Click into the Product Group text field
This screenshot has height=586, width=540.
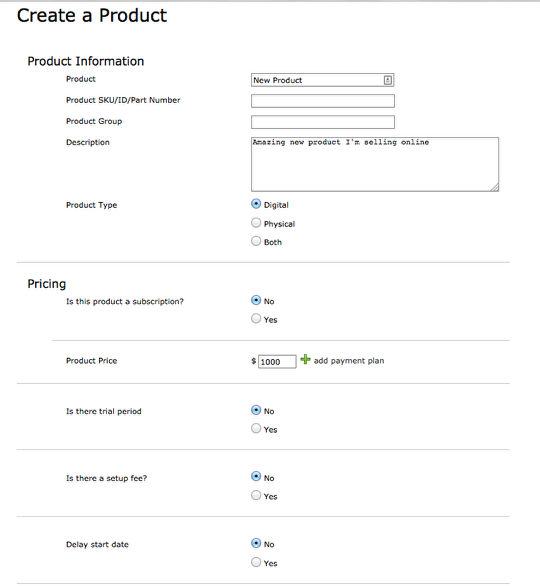click(323, 122)
